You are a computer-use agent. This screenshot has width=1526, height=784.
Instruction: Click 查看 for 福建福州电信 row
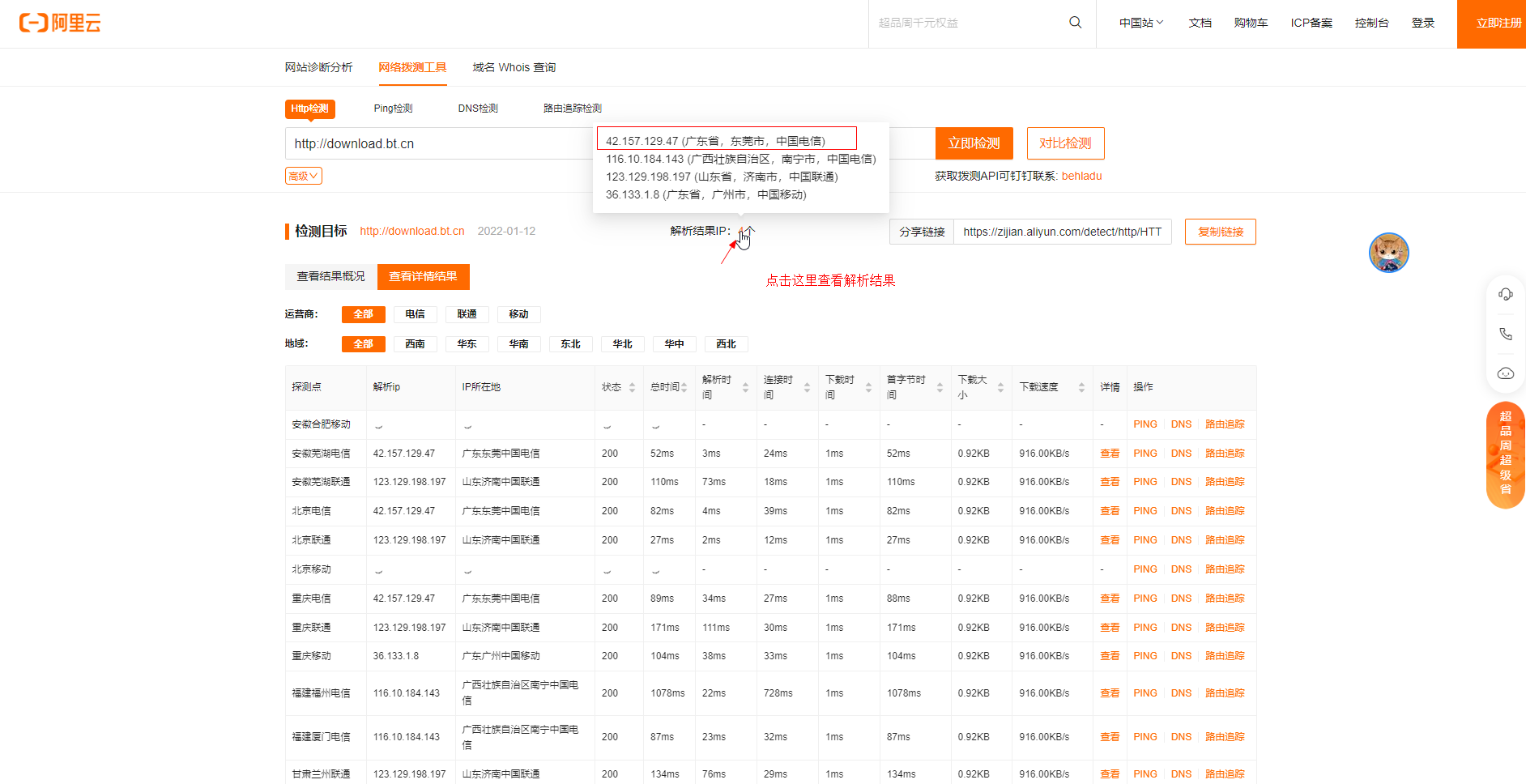[1110, 693]
